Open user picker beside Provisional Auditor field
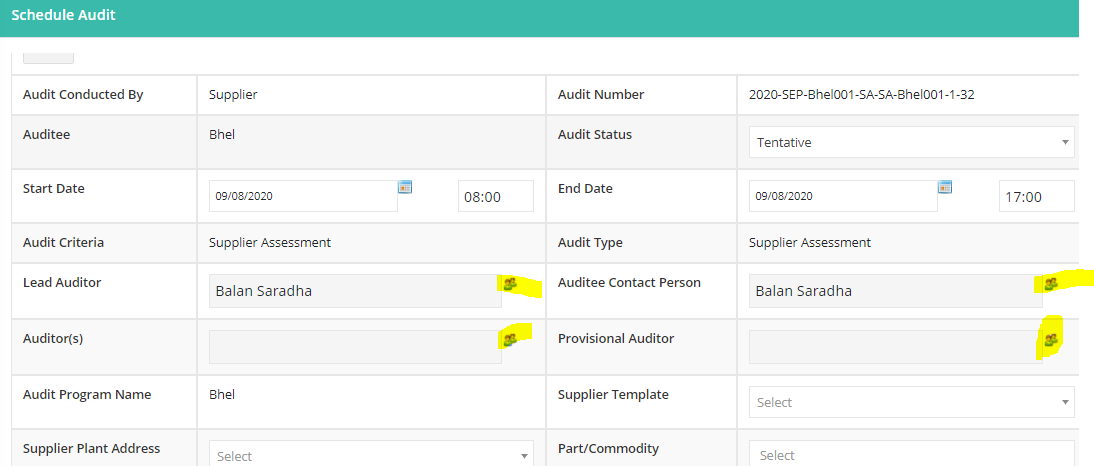 [x=1051, y=340]
